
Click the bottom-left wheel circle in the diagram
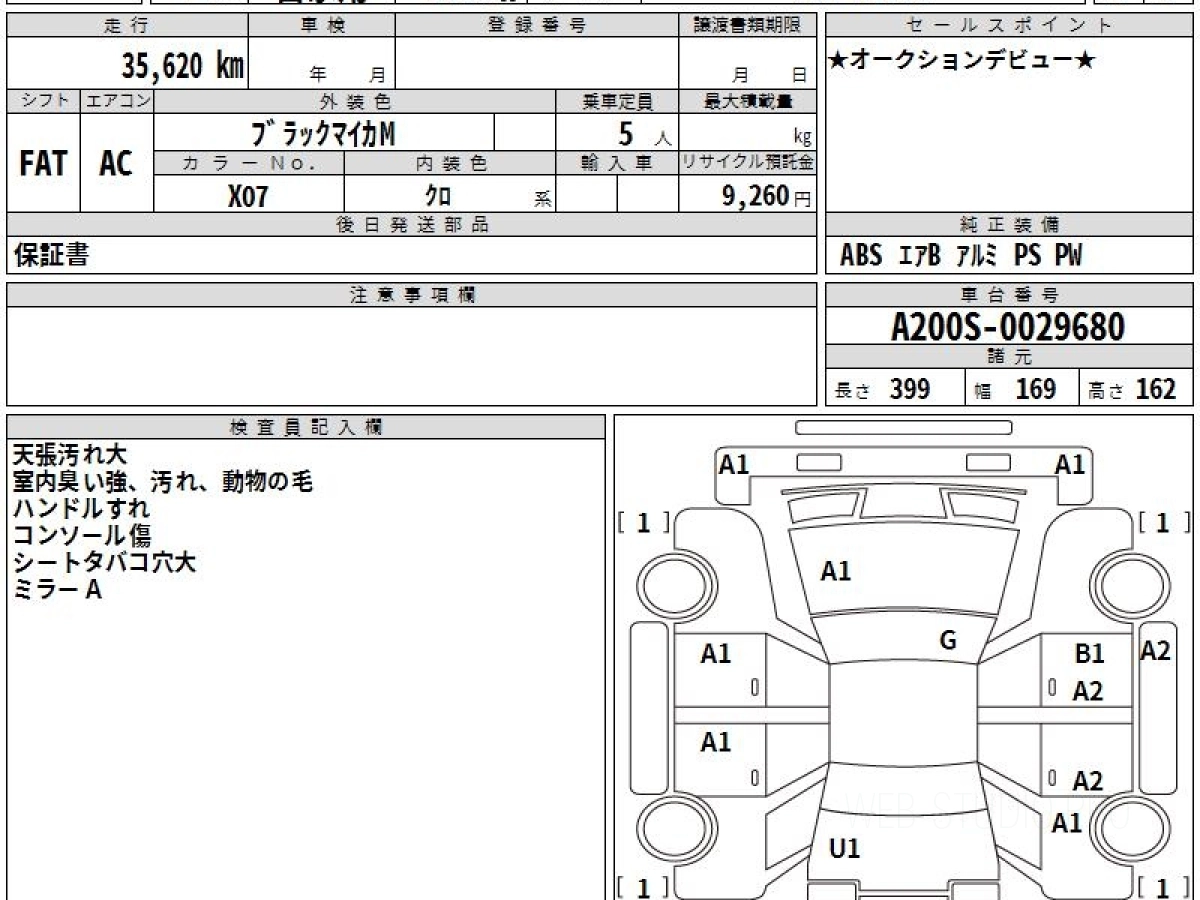(668, 829)
